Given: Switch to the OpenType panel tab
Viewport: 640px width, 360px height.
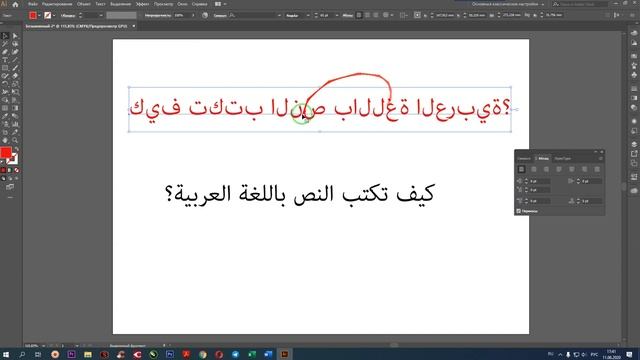Looking at the screenshot, I should (x=562, y=158).
